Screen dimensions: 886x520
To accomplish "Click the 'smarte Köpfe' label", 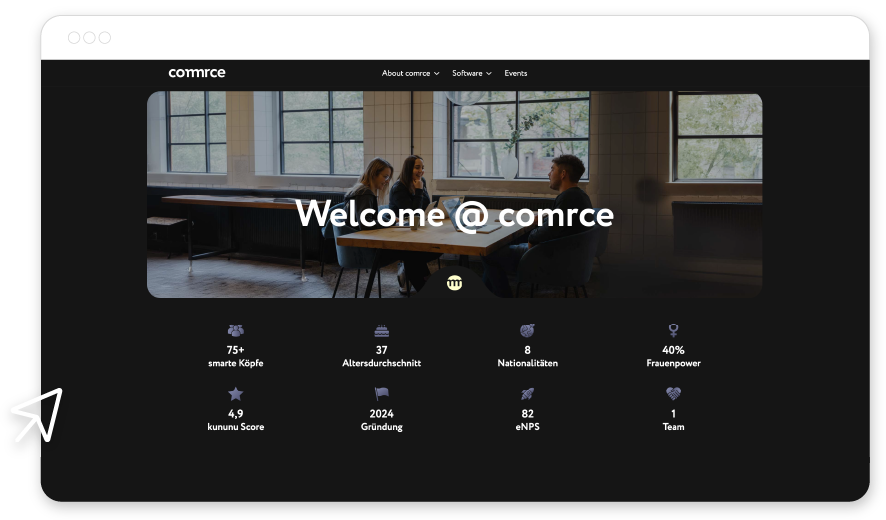I will pyautogui.click(x=236, y=363).
